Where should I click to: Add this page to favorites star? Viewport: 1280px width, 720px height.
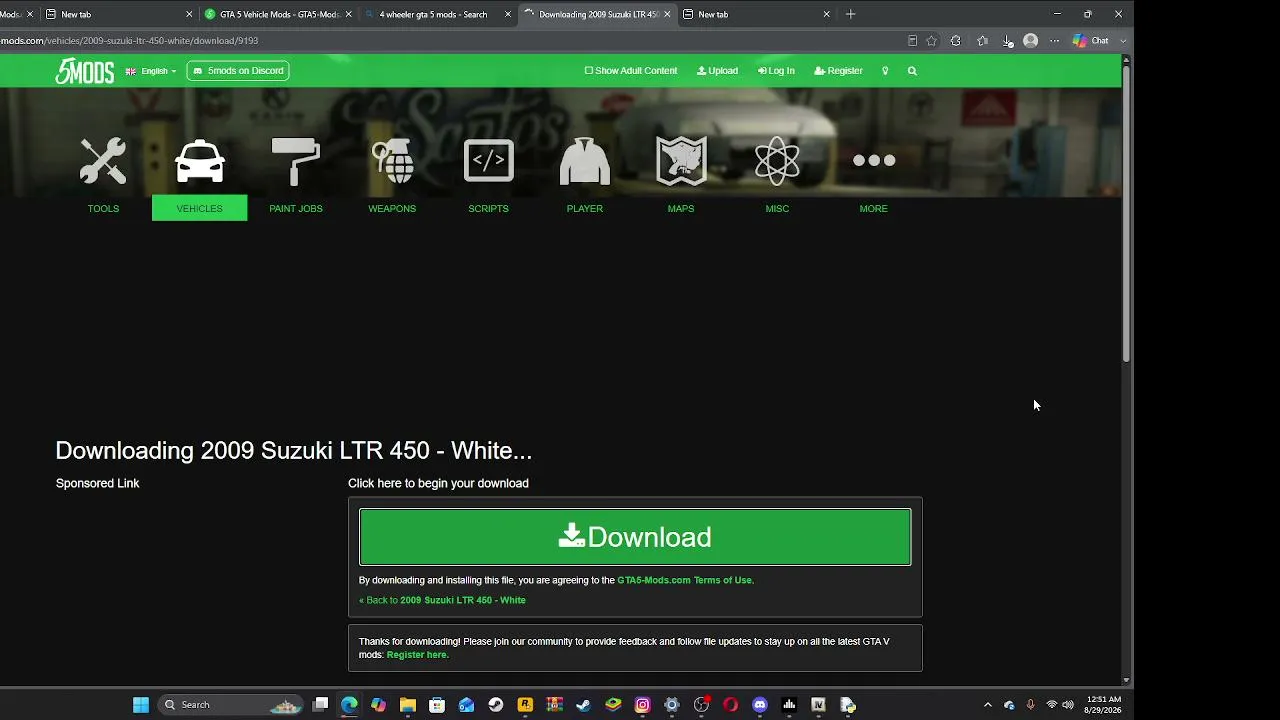click(932, 41)
